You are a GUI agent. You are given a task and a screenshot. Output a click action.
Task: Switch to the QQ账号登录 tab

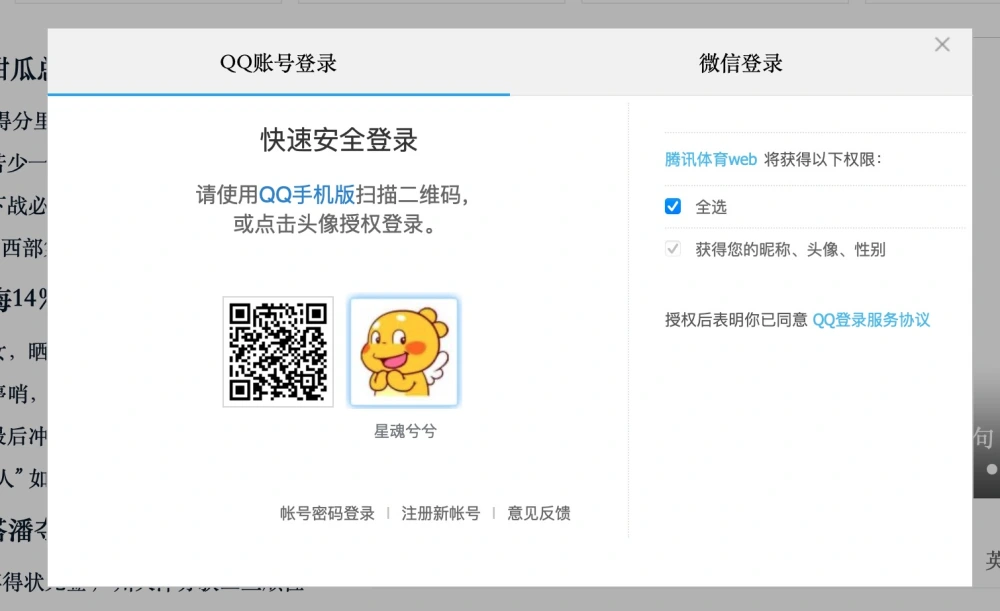(x=278, y=63)
